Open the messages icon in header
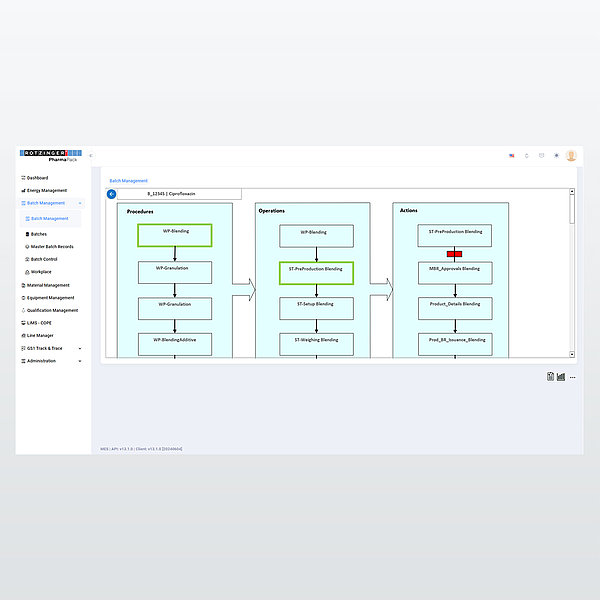 [x=541, y=156]
